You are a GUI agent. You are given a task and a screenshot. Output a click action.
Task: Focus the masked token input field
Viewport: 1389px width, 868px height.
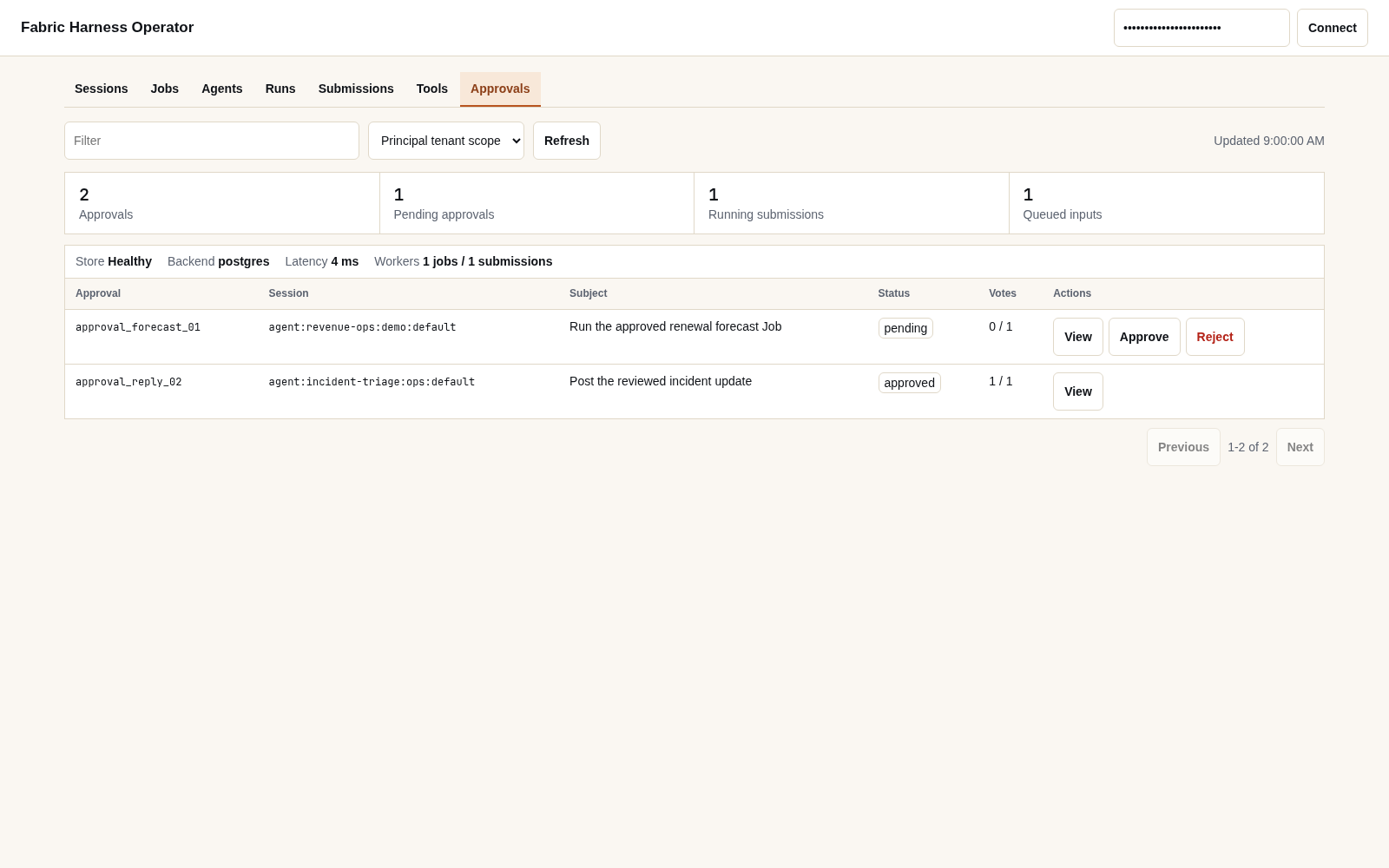click(1201, 28)
